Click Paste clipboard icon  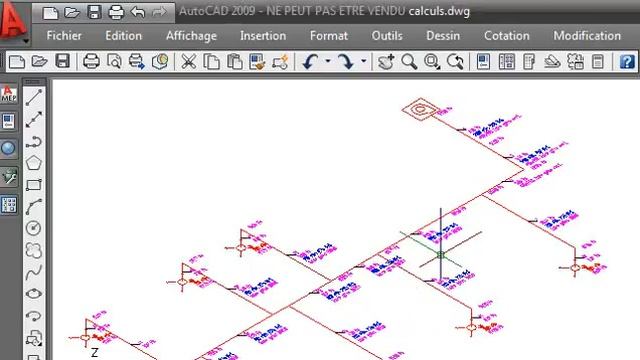pyautogui.click(x=235, y=62)
